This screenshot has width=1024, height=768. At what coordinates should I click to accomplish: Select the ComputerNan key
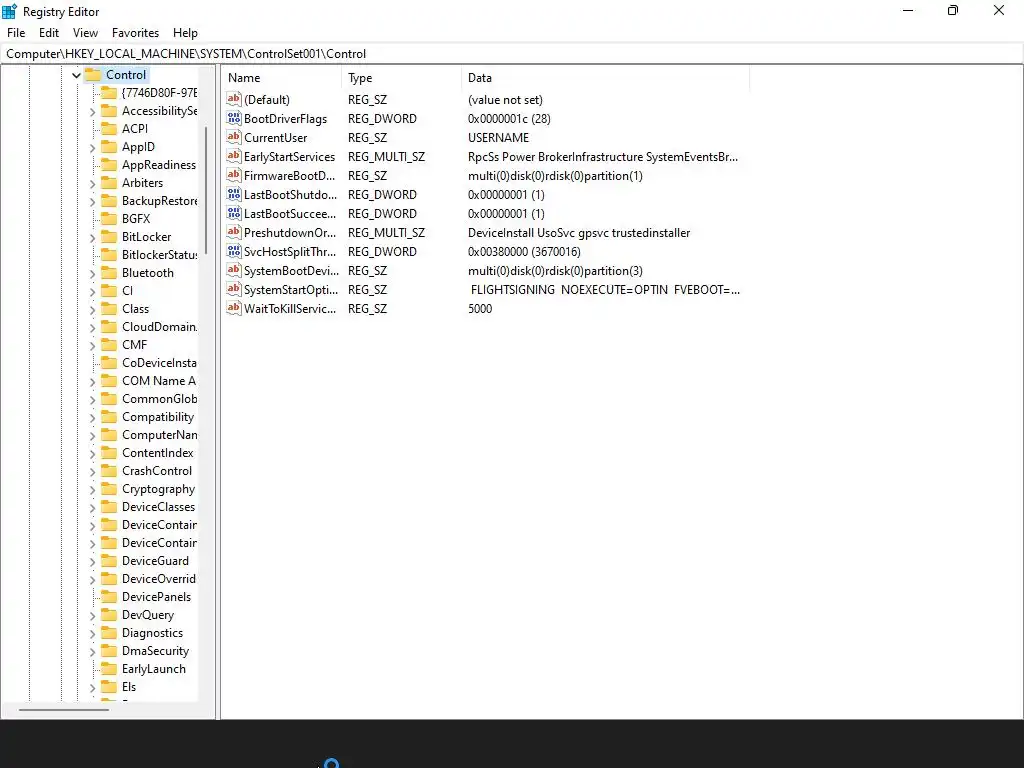[159, 434]
